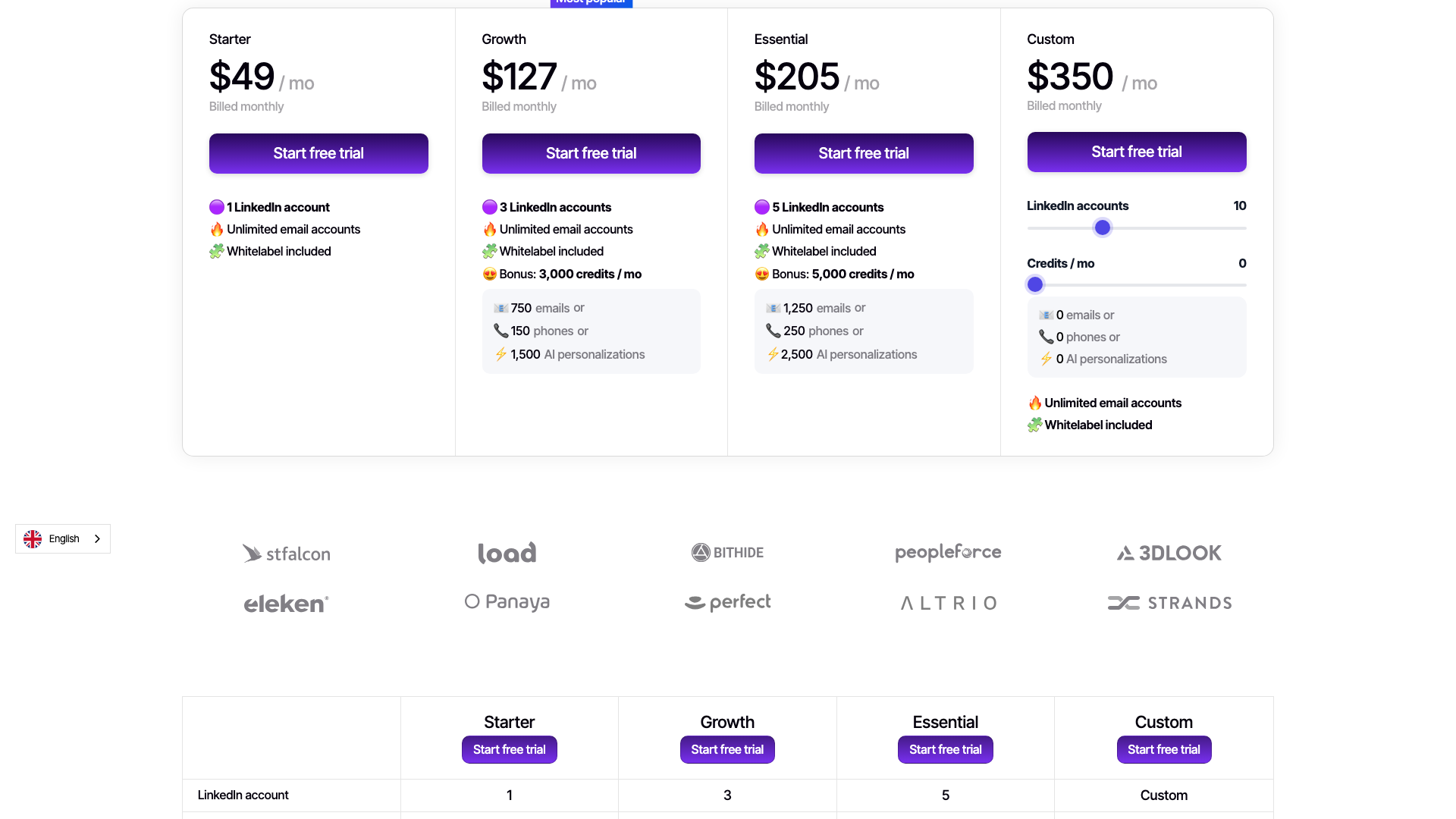Expand the English language selector

(x=63, y=538)
